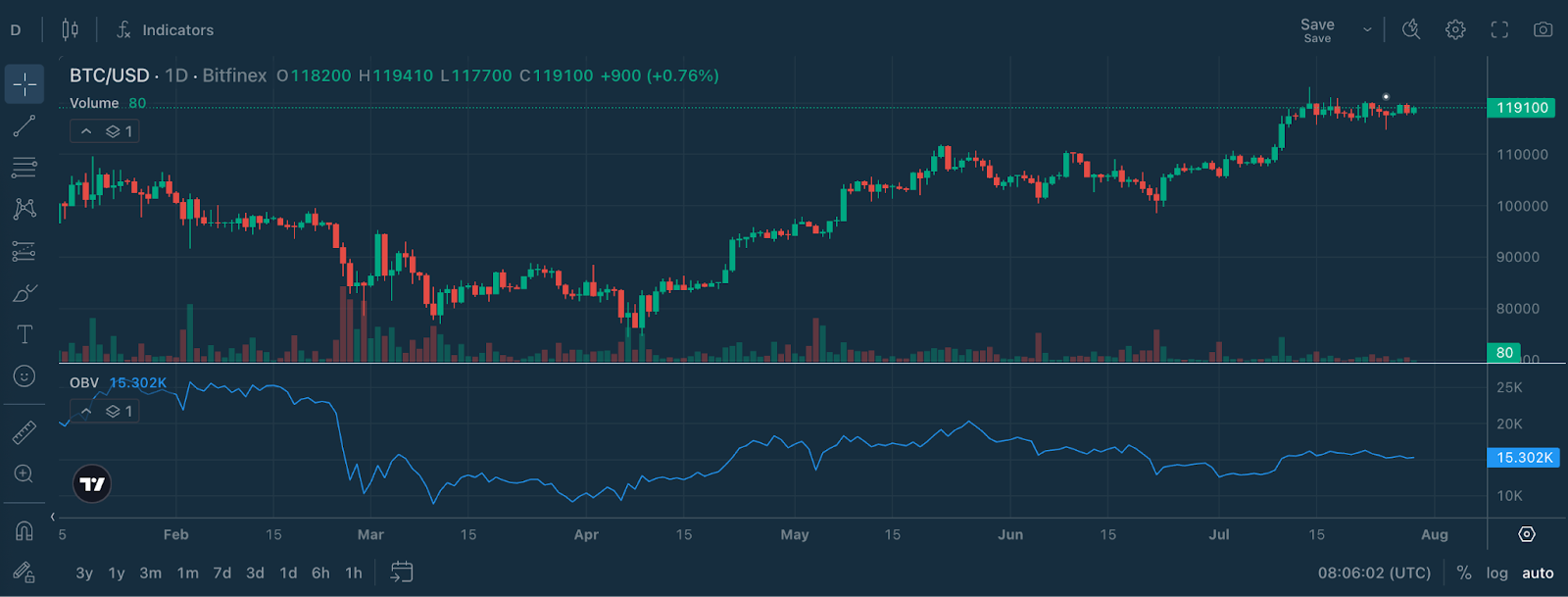Select the brush drawing tool

24,293
